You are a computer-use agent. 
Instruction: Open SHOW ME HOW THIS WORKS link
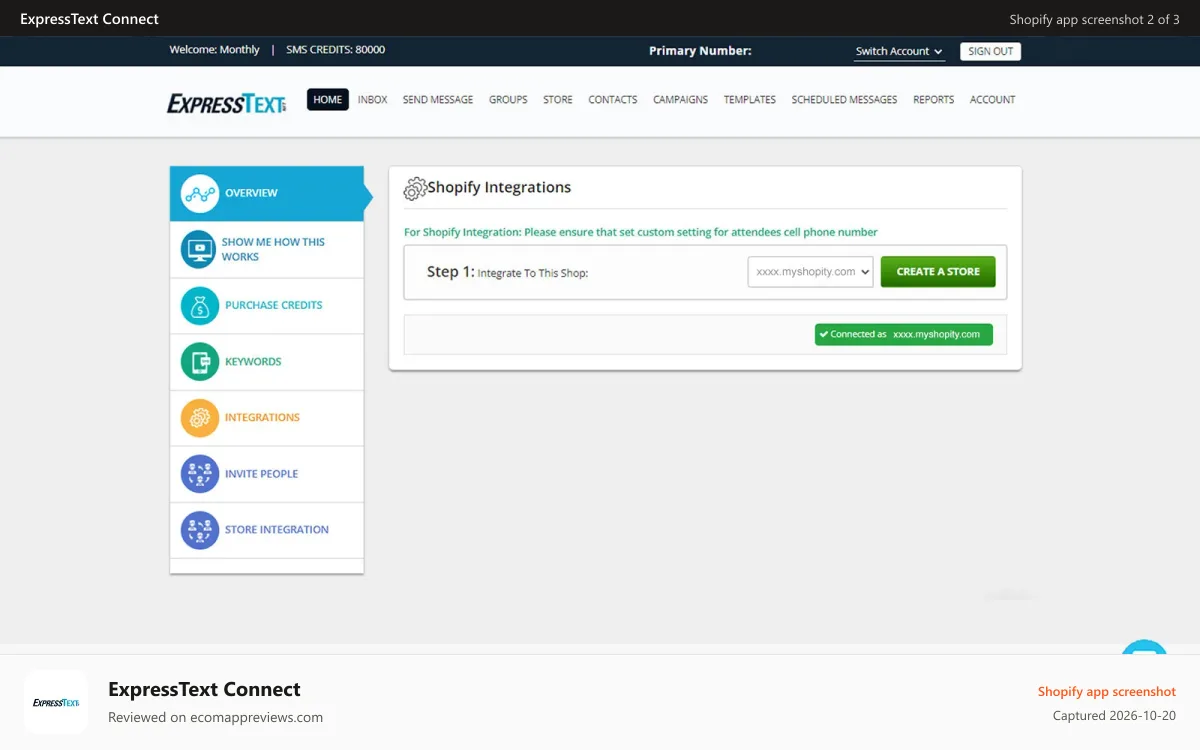[x=273, y=249]
